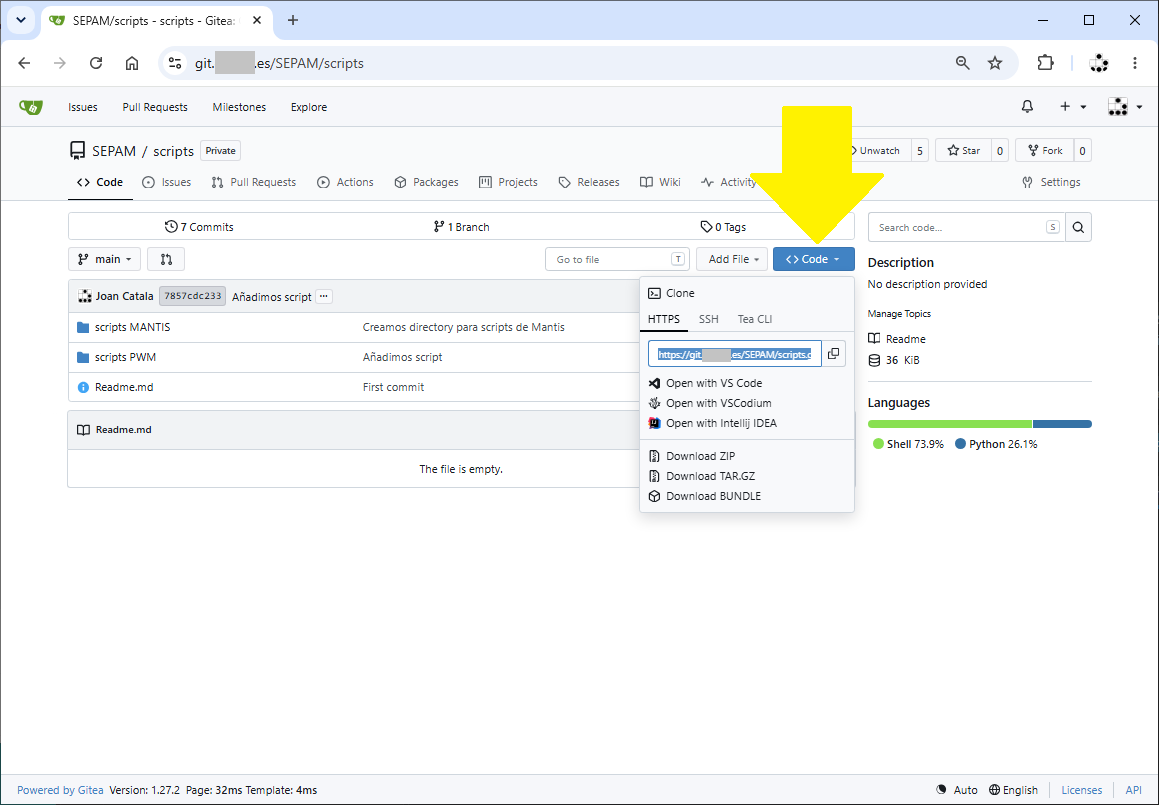
Task: Open the English language selector in footer
Action: pyautogui.click(x=1013, y=790)
